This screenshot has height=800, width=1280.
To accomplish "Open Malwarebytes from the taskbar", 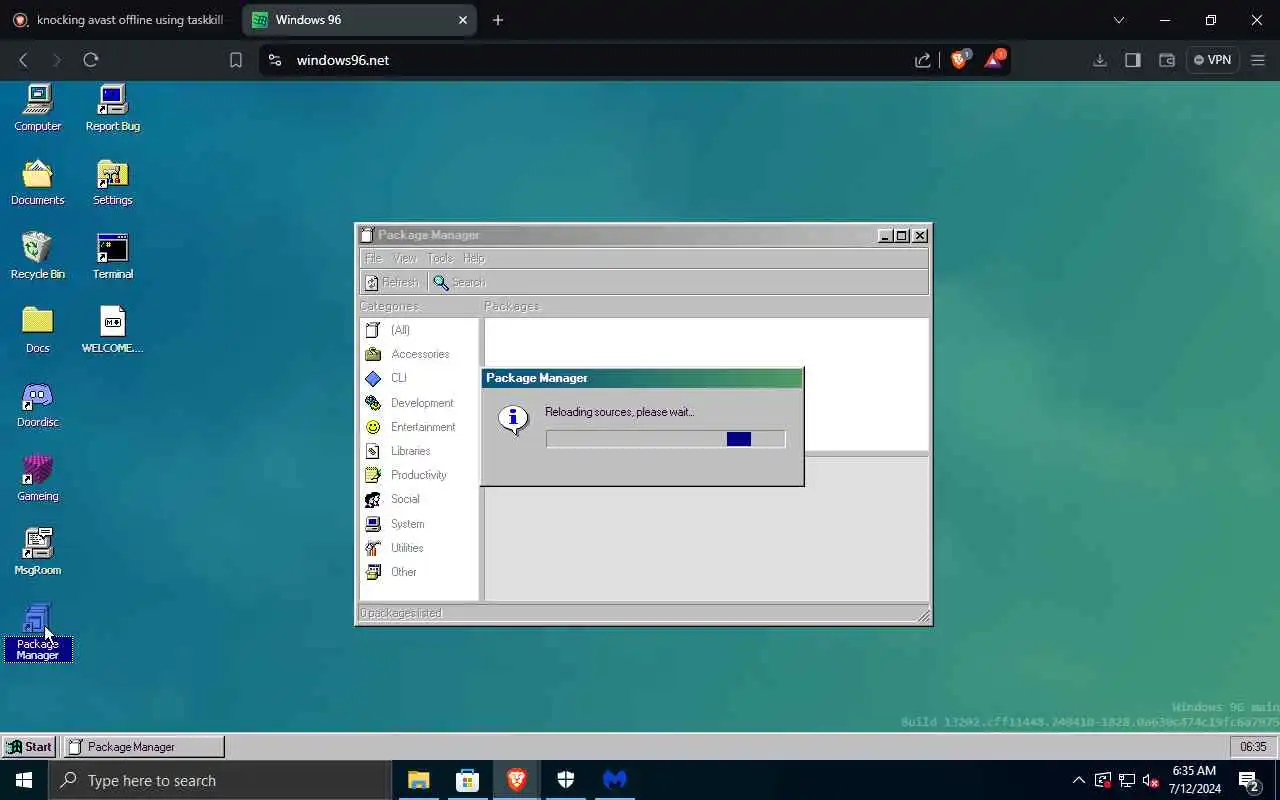I will (x=614, y=780).
